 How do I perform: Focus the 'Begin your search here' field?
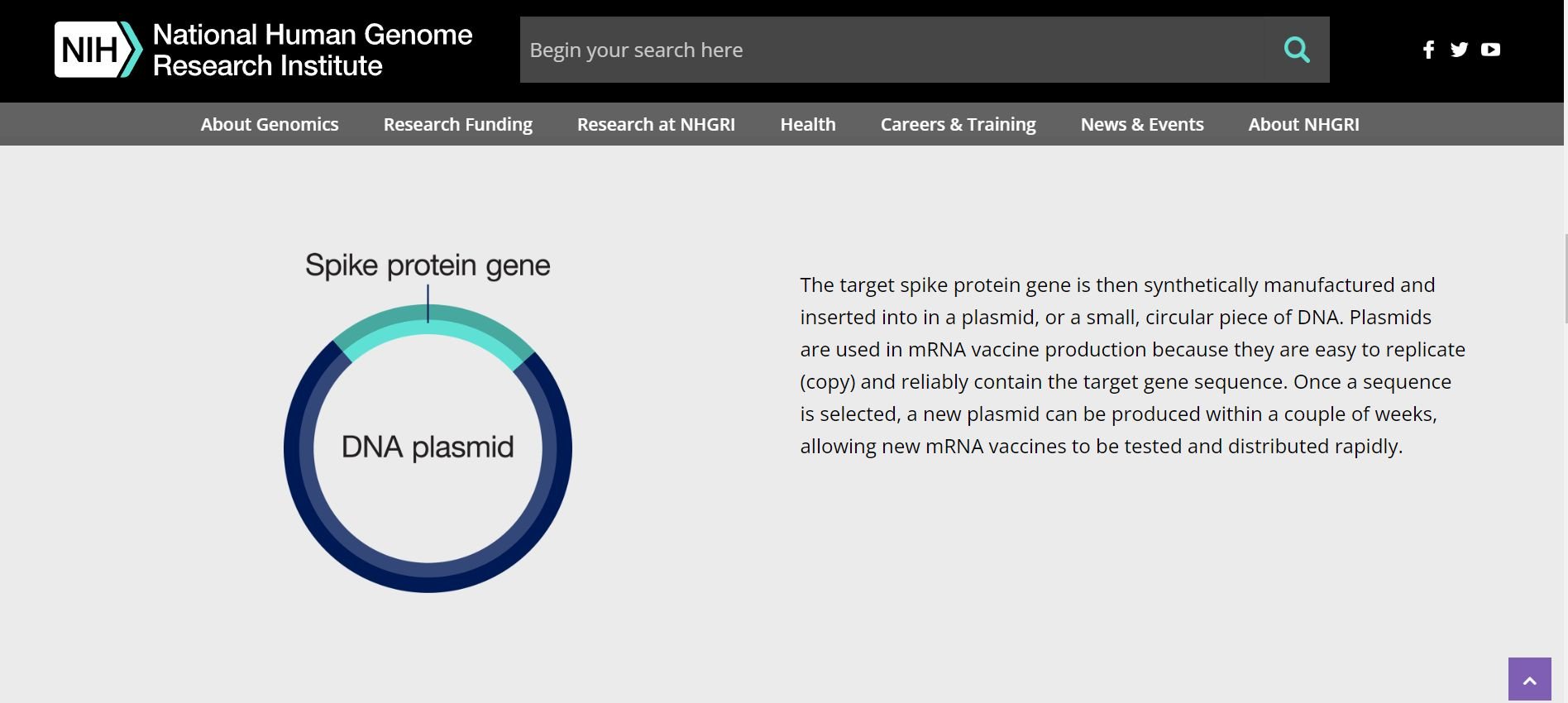pos(892,50)
